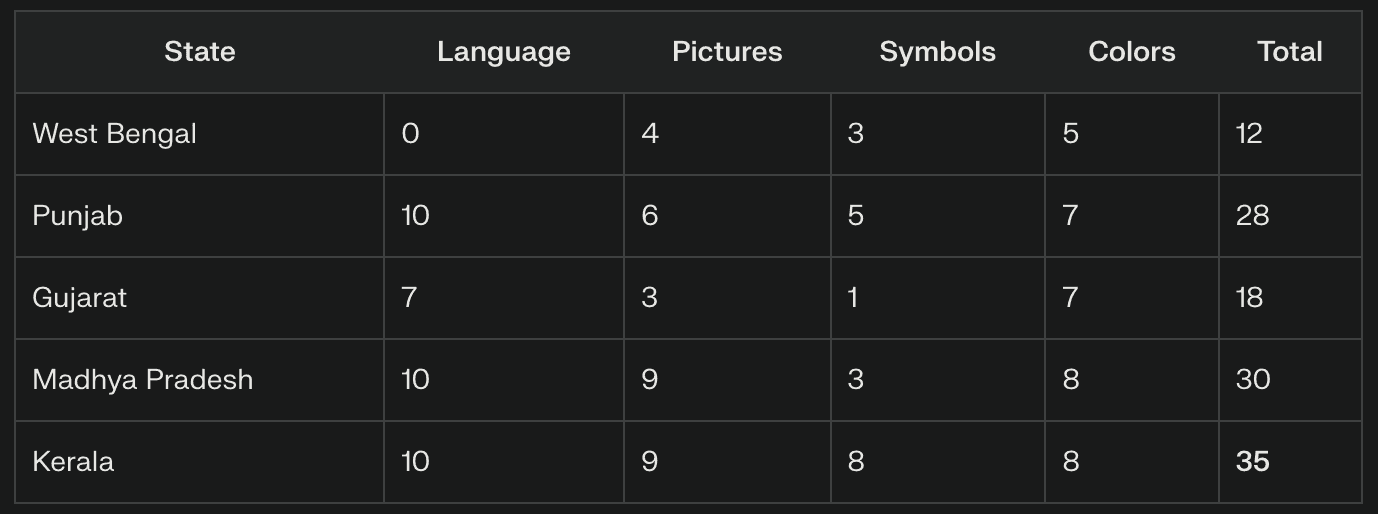Viewport: 1378px width, 514px height.
Task: Click Punjab's Pictures value 6
Action: [x=650, y=216]
